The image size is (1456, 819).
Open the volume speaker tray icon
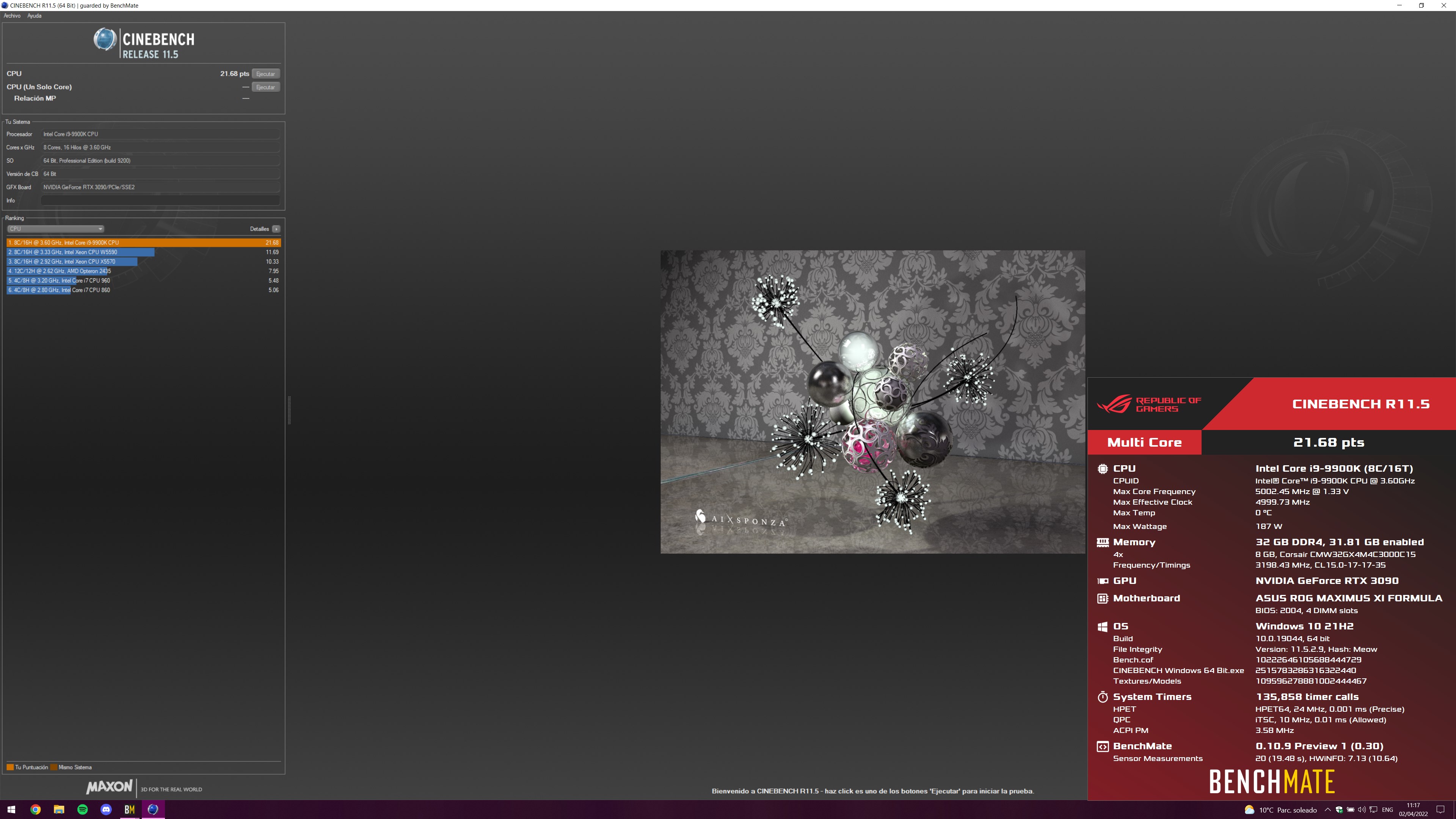[x=1362, y=810]
